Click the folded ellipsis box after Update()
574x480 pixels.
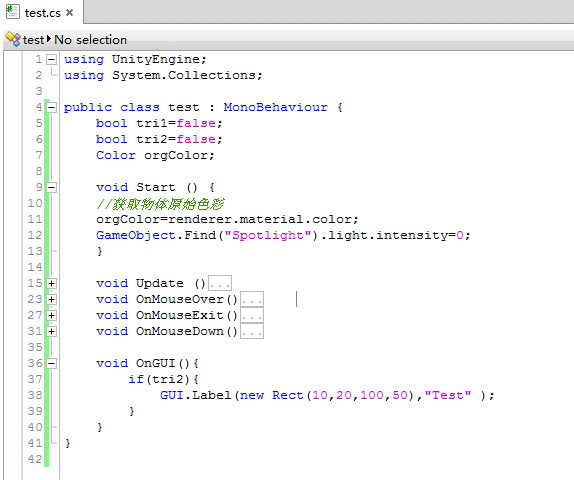[x=220, y=283]
